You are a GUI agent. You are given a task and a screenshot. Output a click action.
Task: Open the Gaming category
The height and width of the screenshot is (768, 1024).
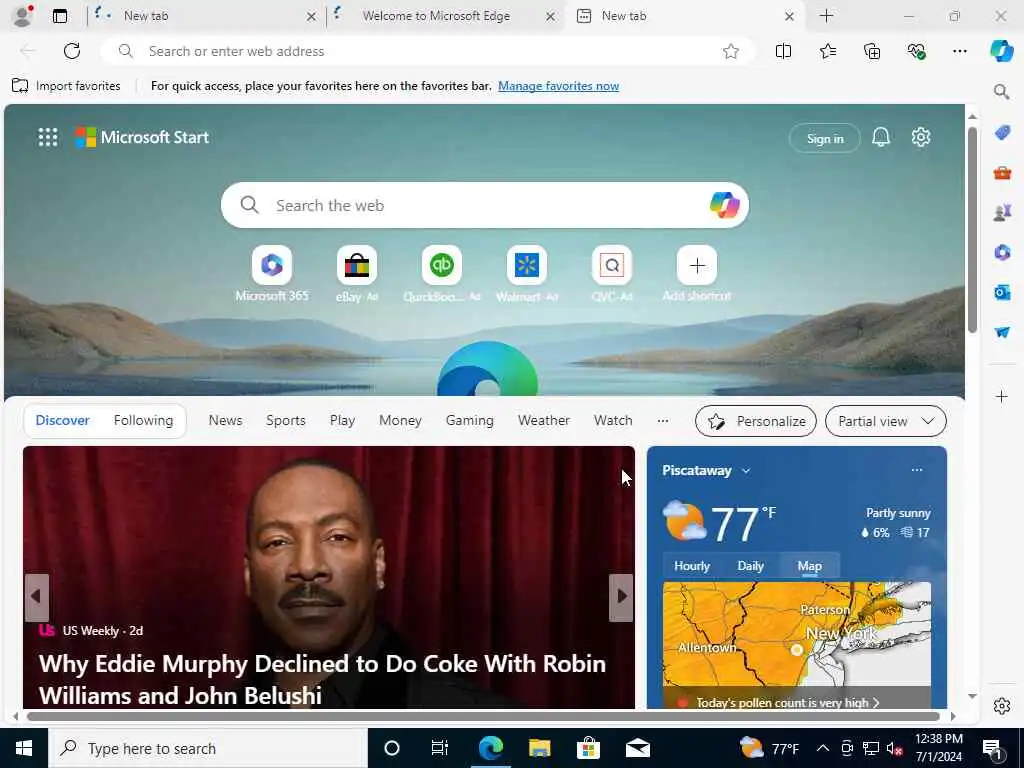pos(470,421)
